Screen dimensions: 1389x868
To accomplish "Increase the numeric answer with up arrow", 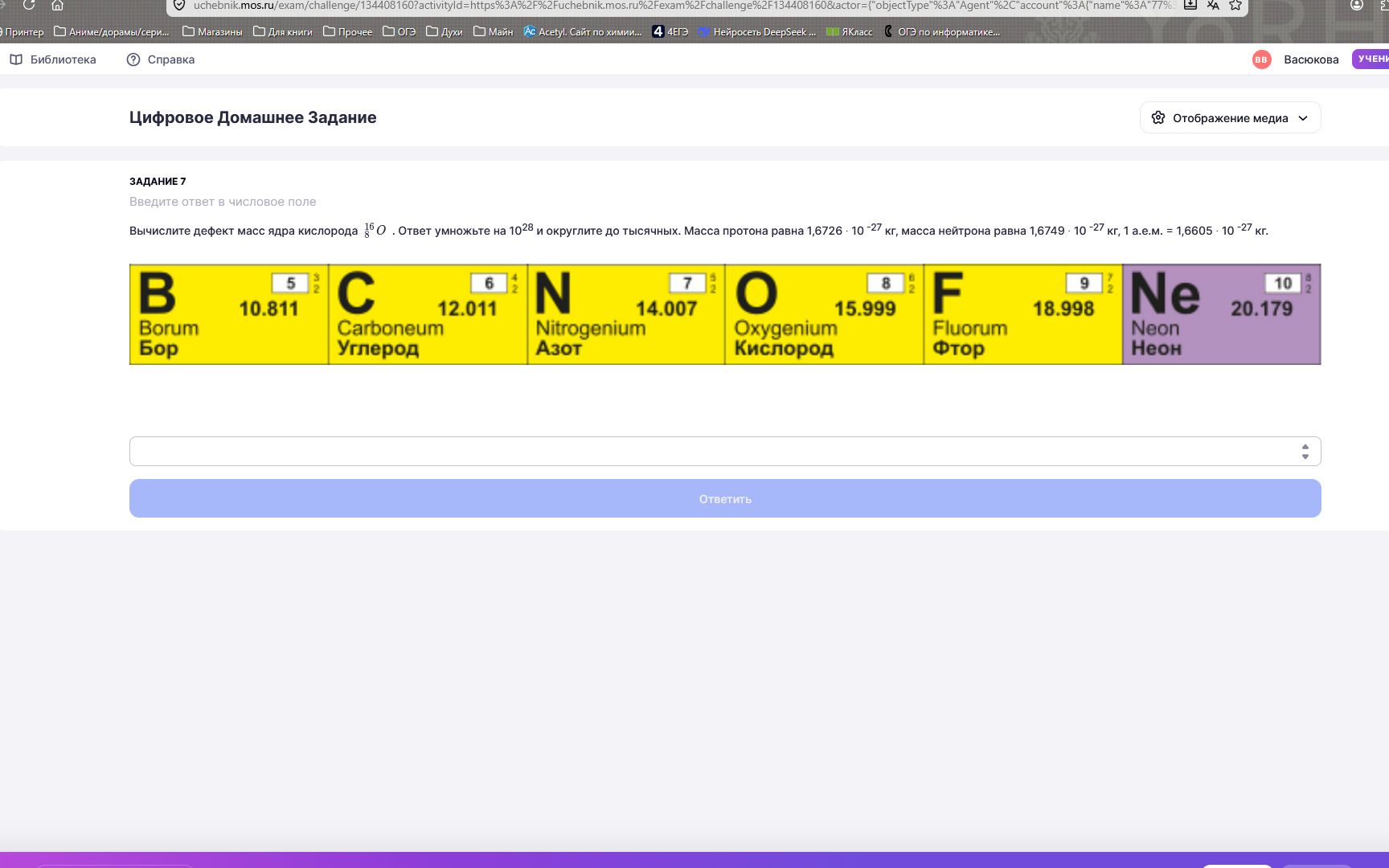I will 1305,446.
